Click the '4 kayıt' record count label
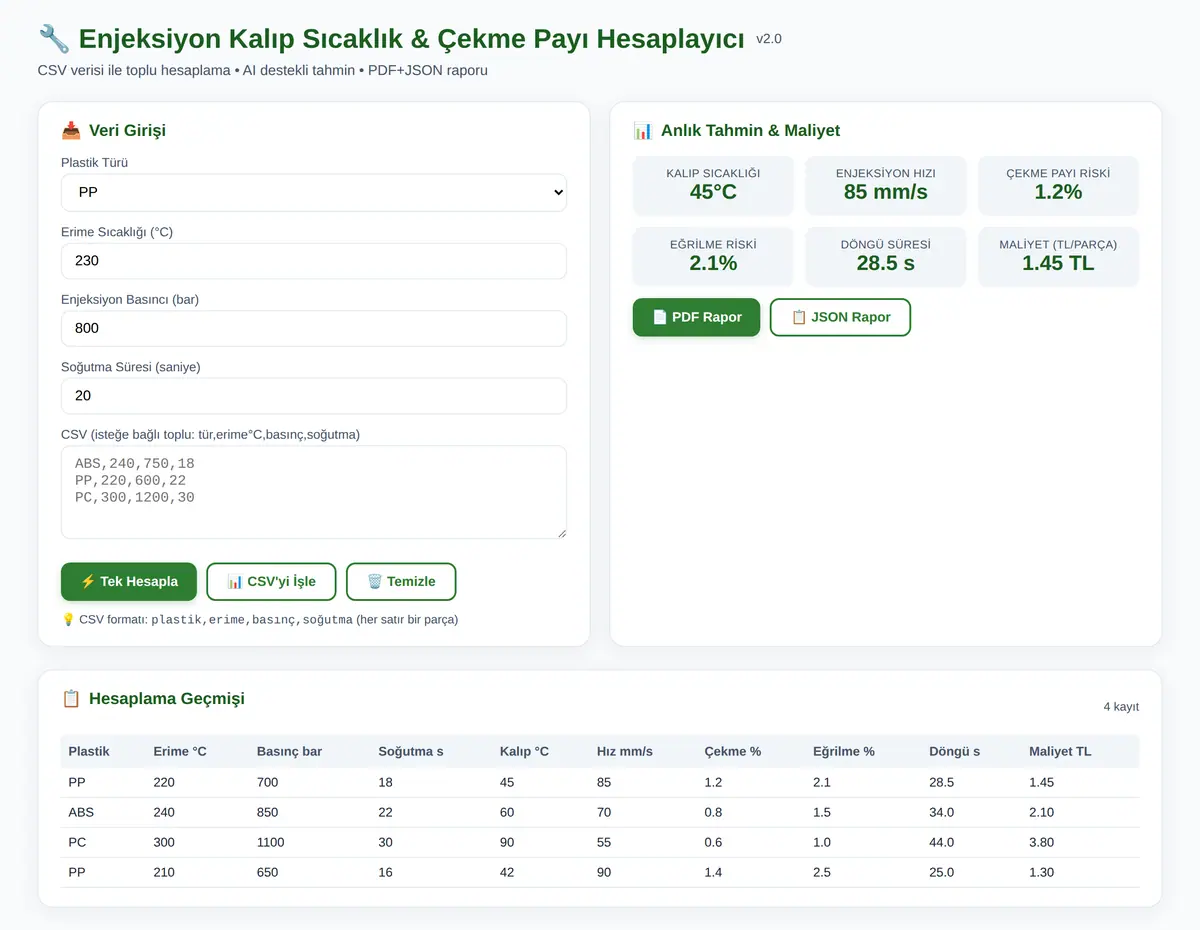This screenshot has width=1200, height=930. [1121, 707]
